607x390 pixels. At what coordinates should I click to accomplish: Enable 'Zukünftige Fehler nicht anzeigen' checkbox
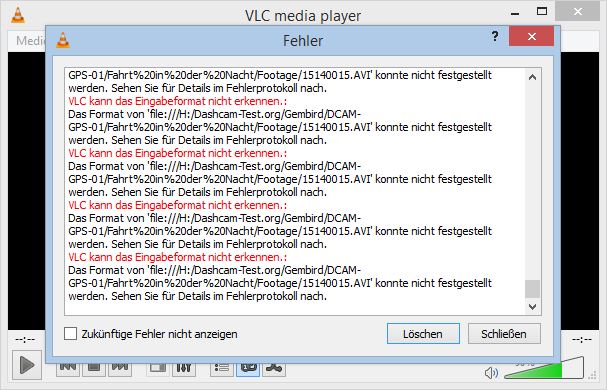[x=70, y=334]
